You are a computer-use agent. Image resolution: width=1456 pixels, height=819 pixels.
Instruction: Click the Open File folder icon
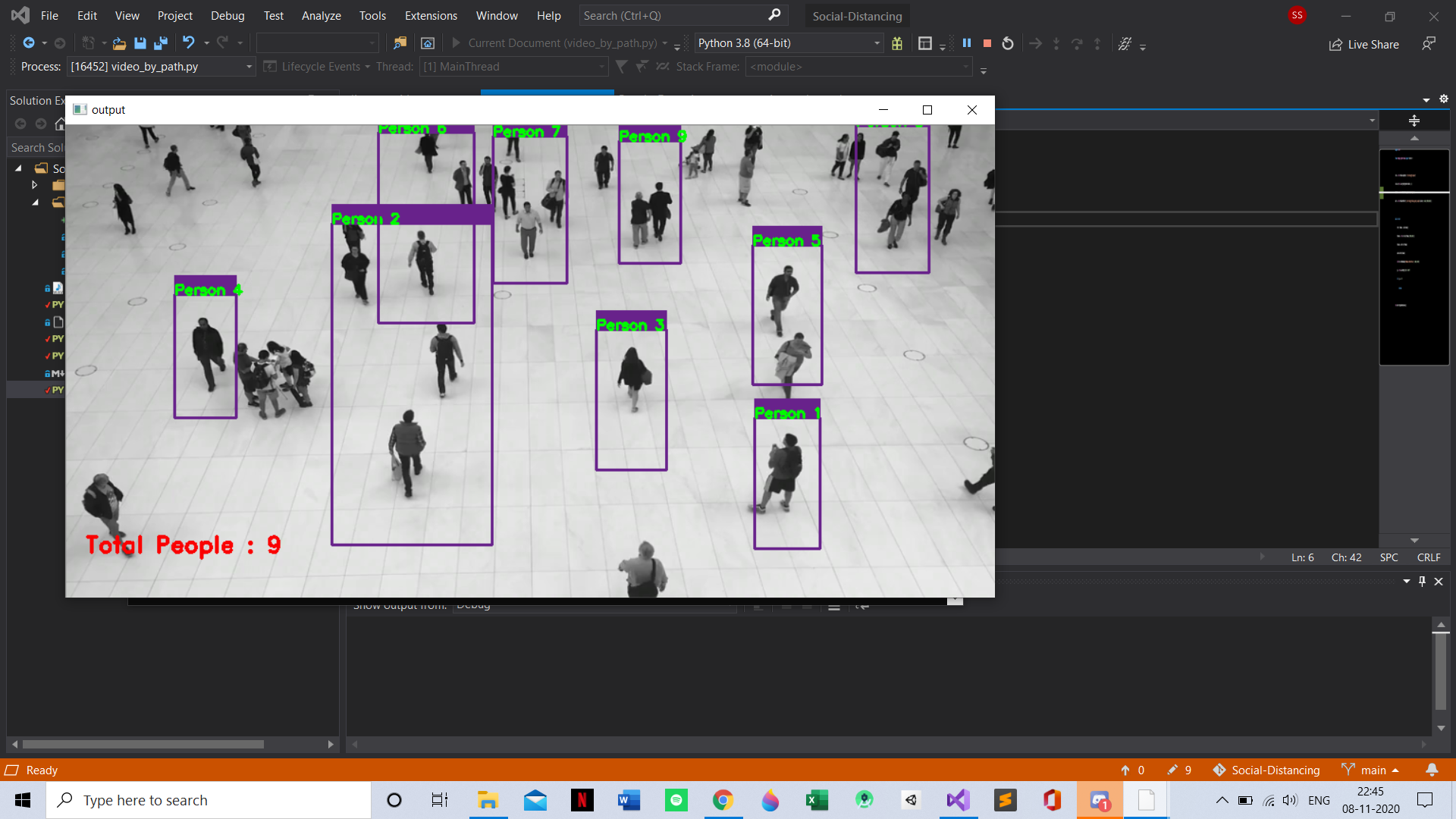click(119, 43)
